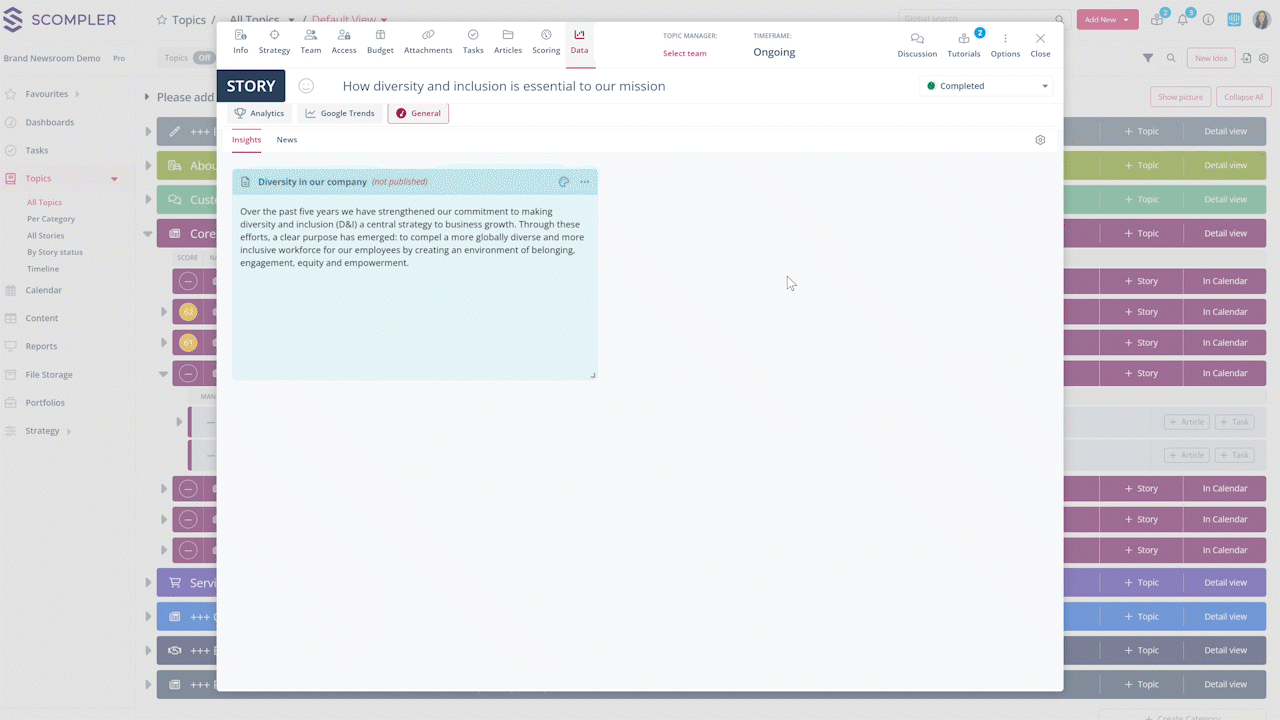Click the smiley mood icon beside STORY

[x=307, y=86]
